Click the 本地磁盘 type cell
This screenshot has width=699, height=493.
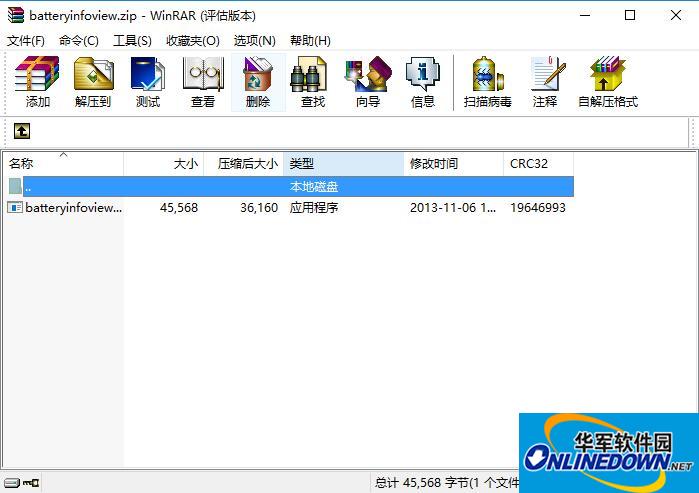click(314, 186)
